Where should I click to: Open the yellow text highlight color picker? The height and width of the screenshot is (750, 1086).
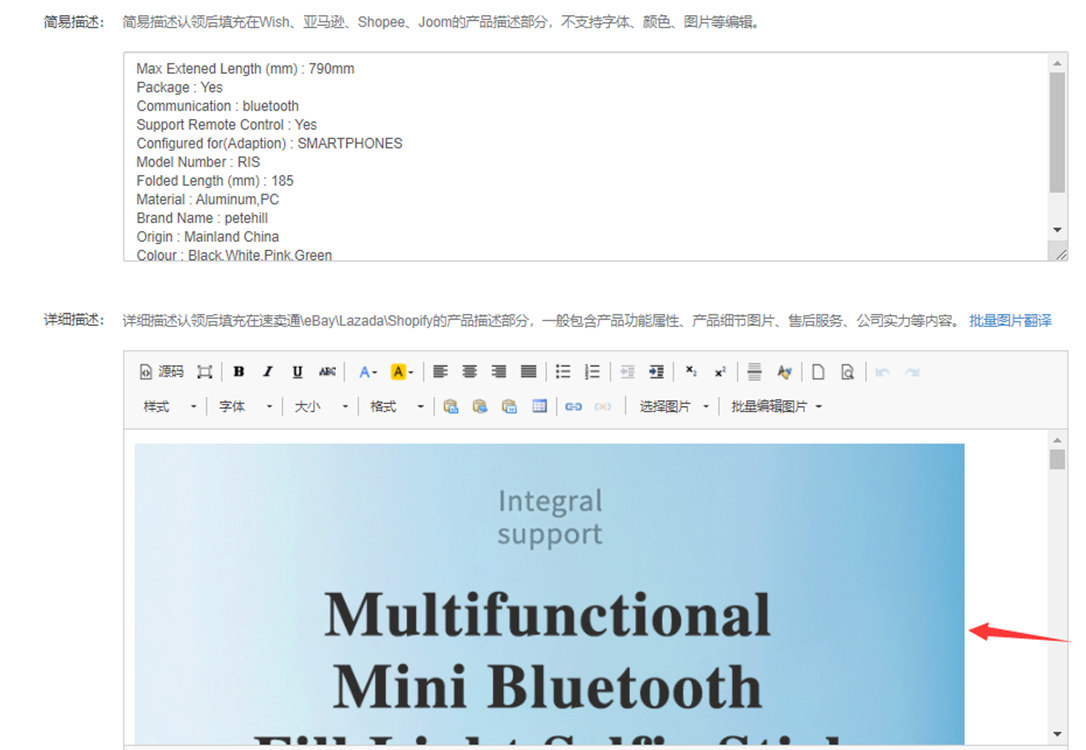[x=402, y=372]
